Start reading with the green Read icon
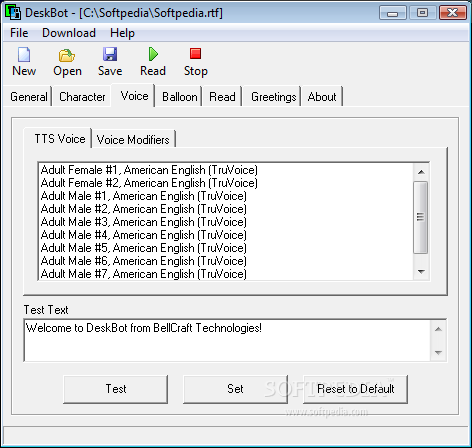This screenshot has height=448, width=472. [x=153, y=54]
